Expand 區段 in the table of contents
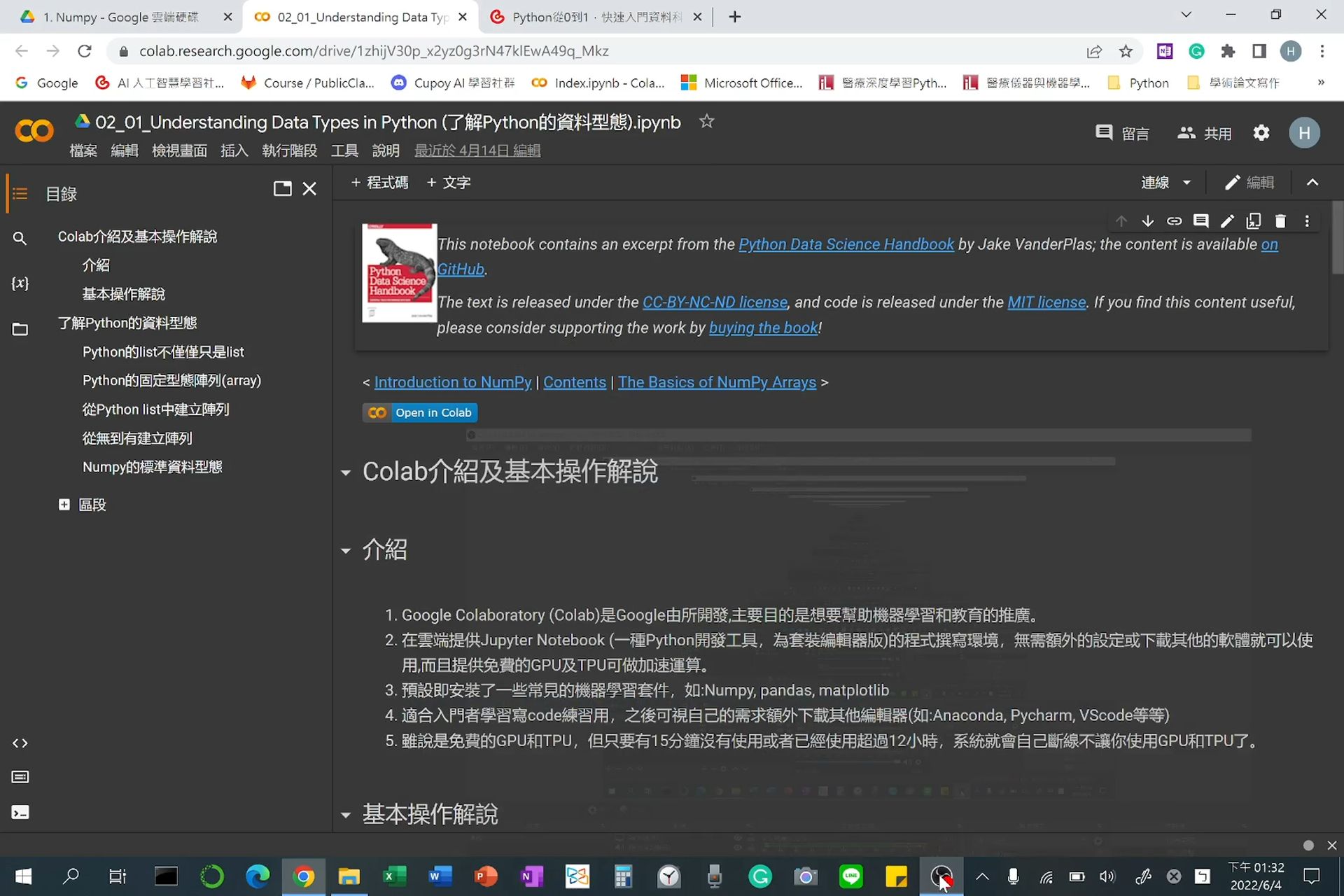Screen dimensions: 1344x896 click(x=64, y=504)
